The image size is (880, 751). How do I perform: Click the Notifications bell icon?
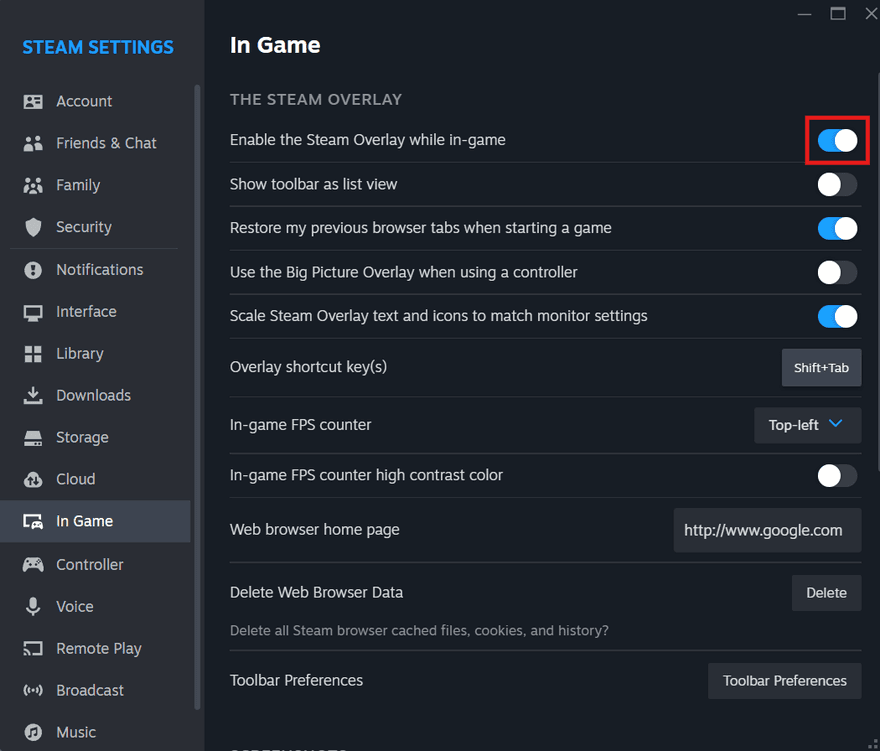click(31, 269)
